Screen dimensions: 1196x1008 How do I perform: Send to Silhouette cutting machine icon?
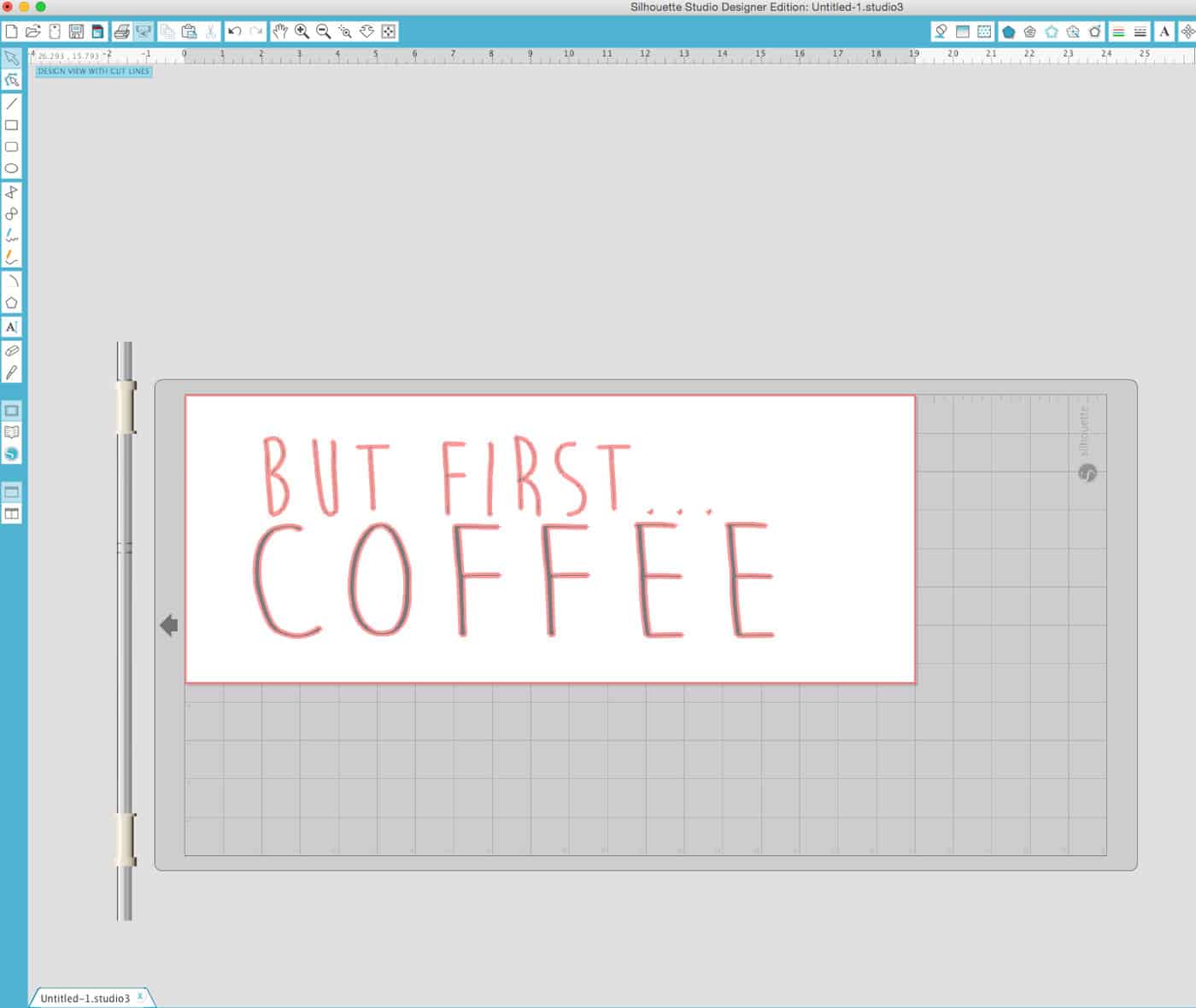point(143,32)
